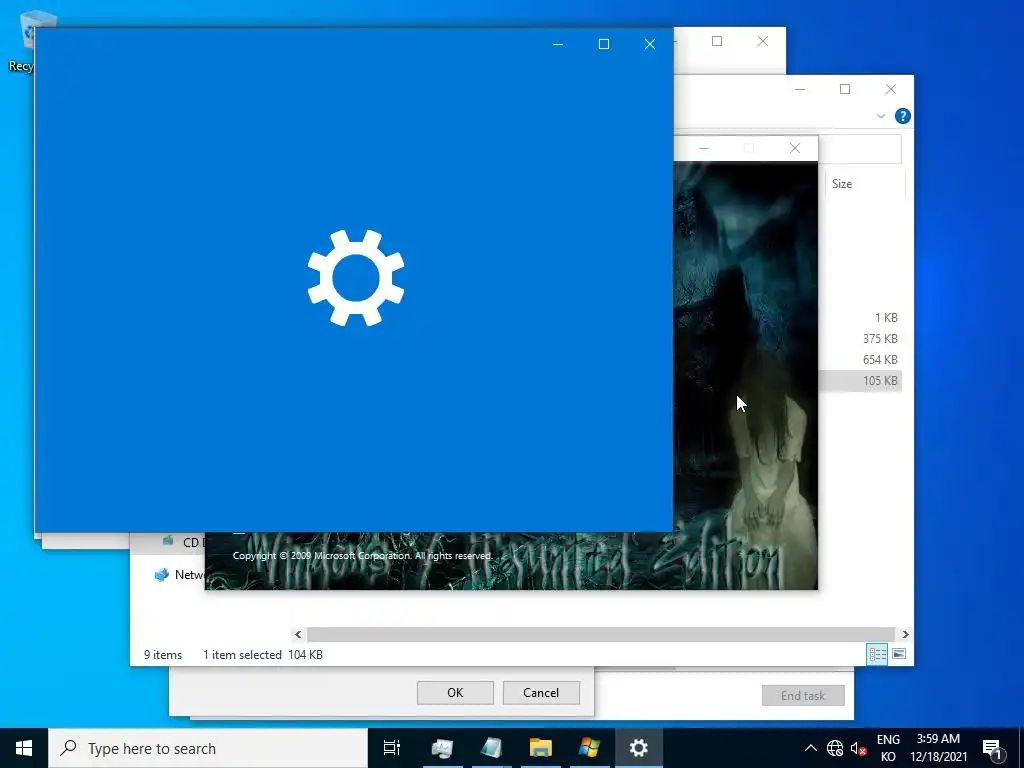1024x768 pixels.
Task: Click the Cancel button in the dialog
Action: [x=541, y=693]
